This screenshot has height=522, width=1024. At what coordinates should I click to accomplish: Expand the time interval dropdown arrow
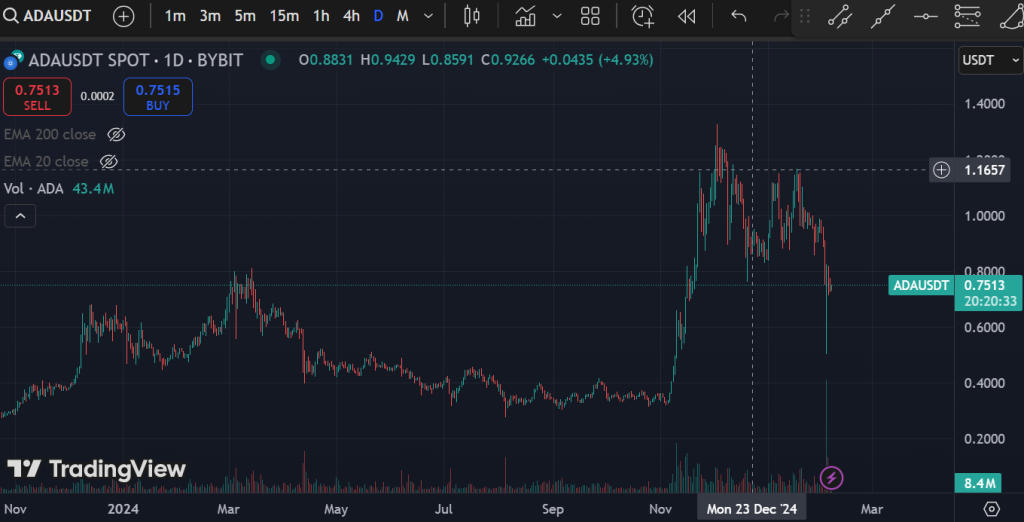(428, 16)
